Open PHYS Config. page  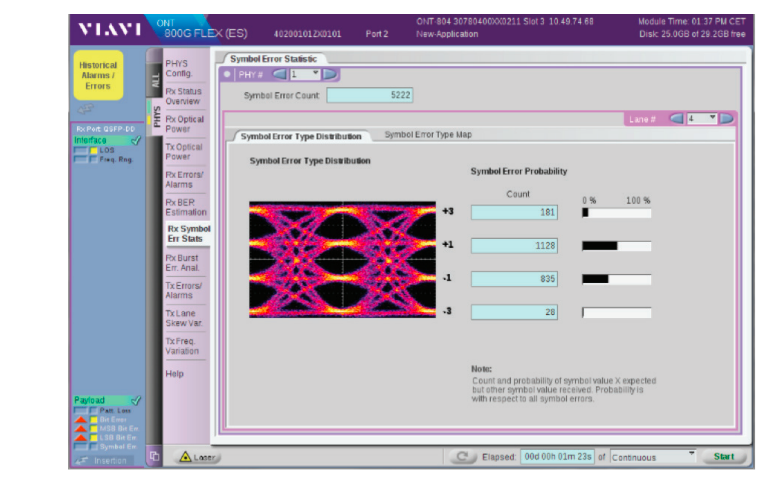pos(179,68)
